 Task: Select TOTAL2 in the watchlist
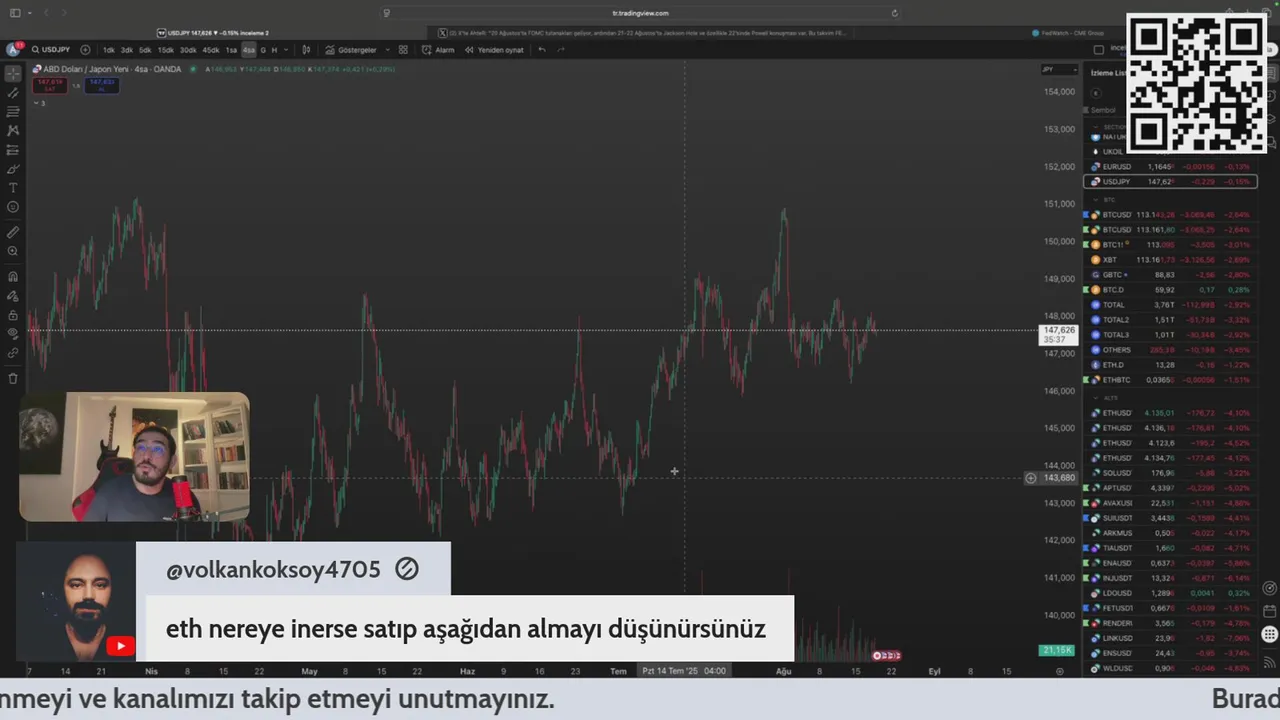coord(1170,320)
